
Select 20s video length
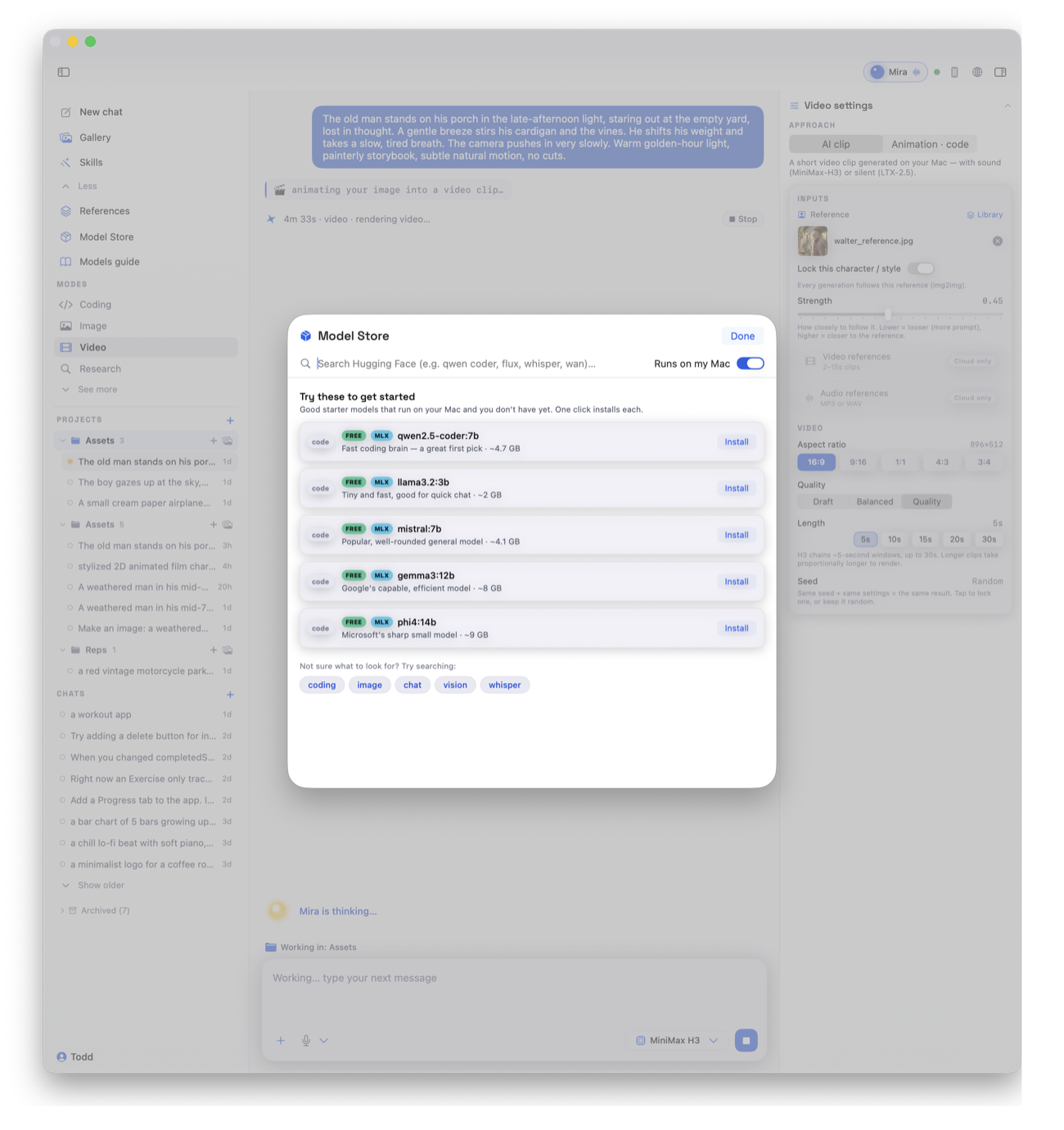click(957, 539)
